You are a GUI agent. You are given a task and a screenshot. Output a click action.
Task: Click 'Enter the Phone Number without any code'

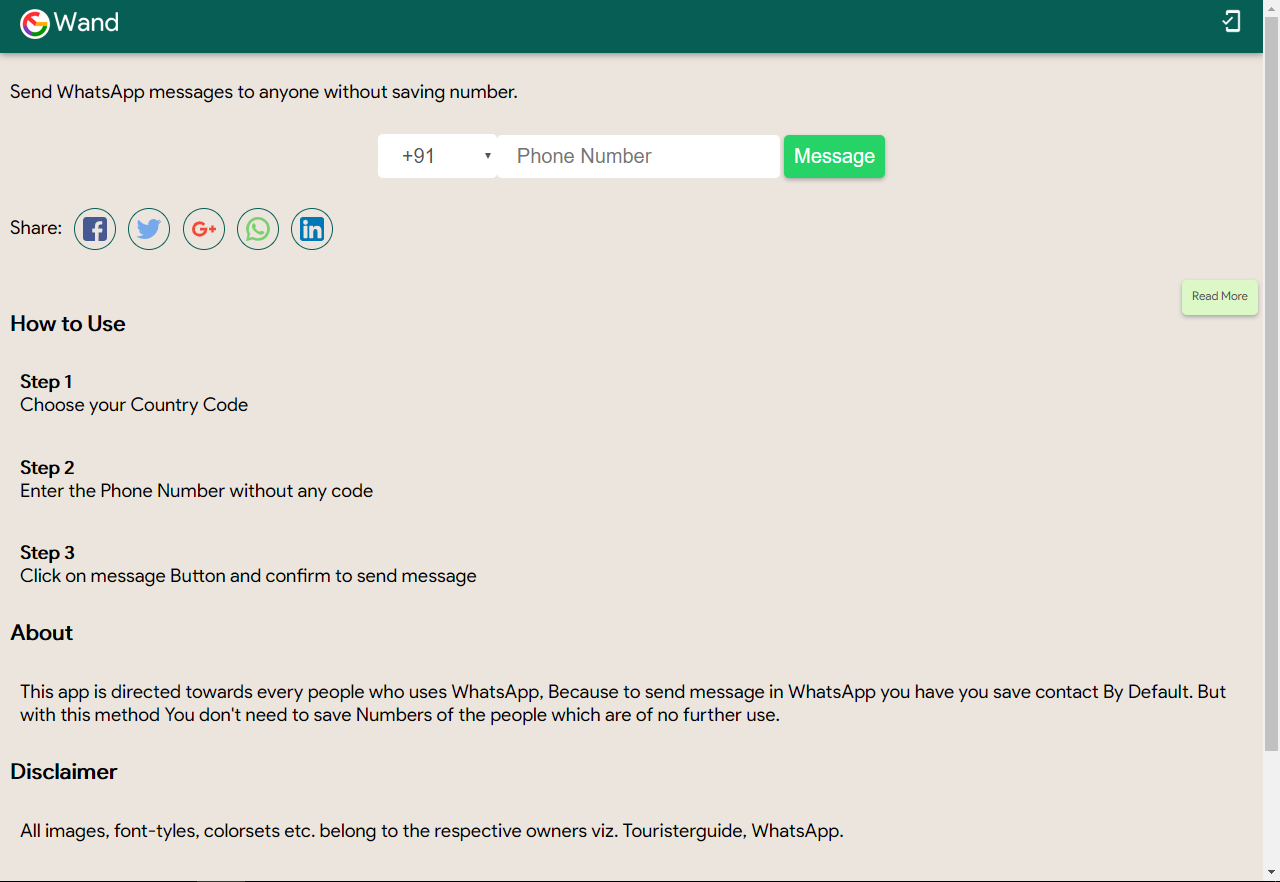pyautogui.click(x=197, y=491)
